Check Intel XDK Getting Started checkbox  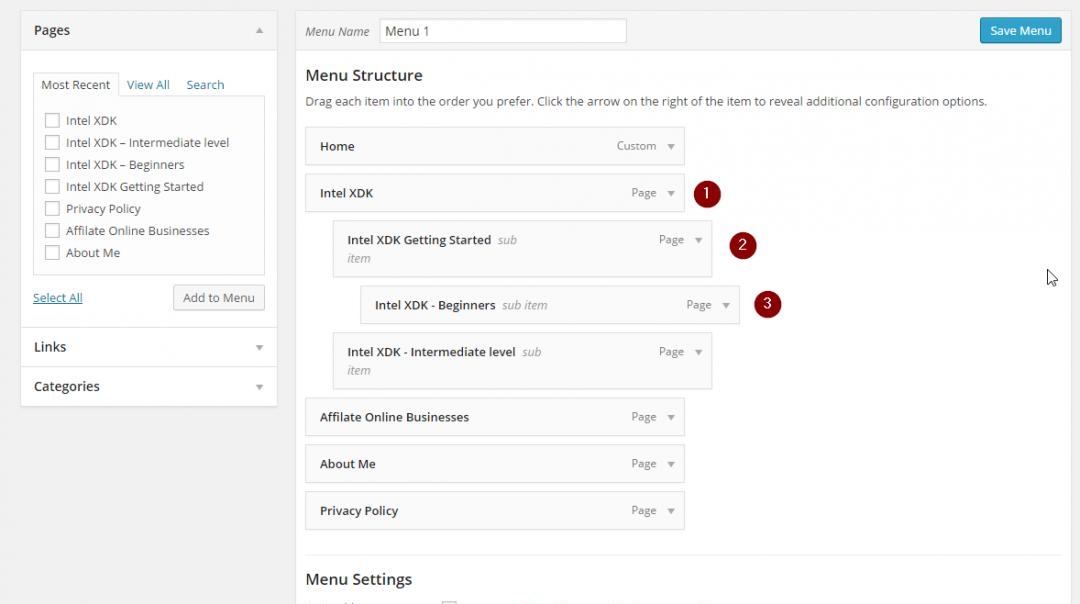[52, 187]
